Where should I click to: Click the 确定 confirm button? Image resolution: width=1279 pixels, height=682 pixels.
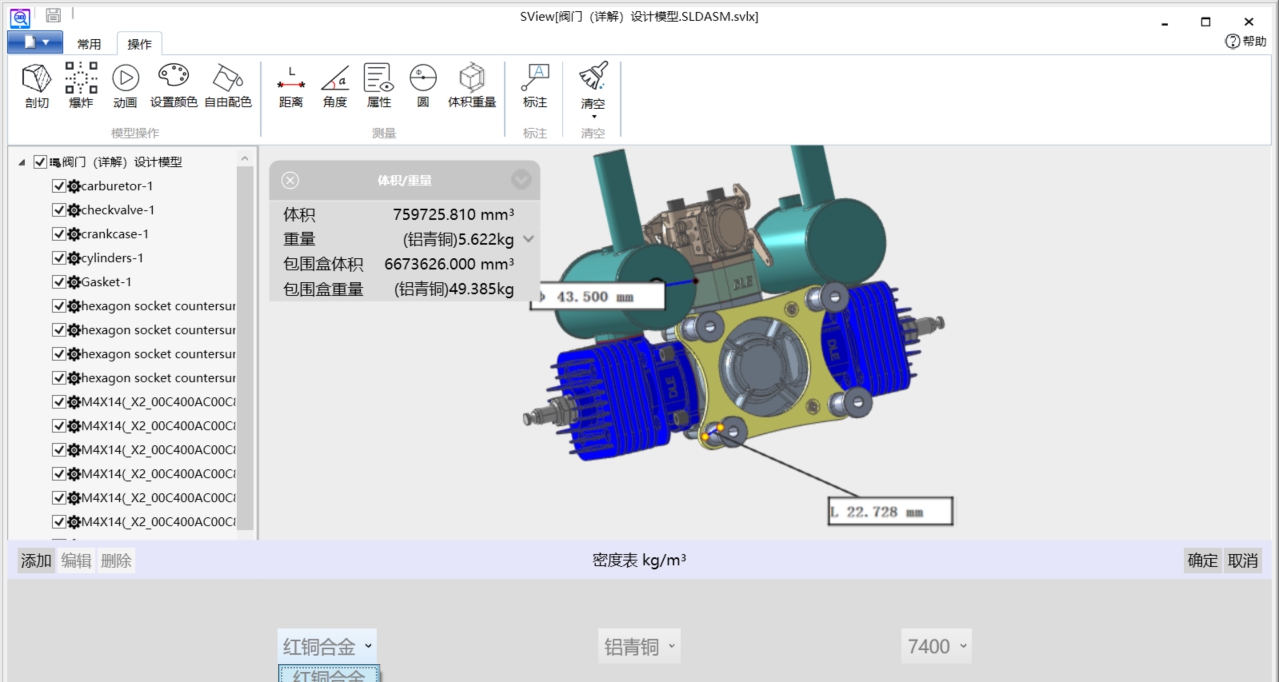(x=1201, y=560)
